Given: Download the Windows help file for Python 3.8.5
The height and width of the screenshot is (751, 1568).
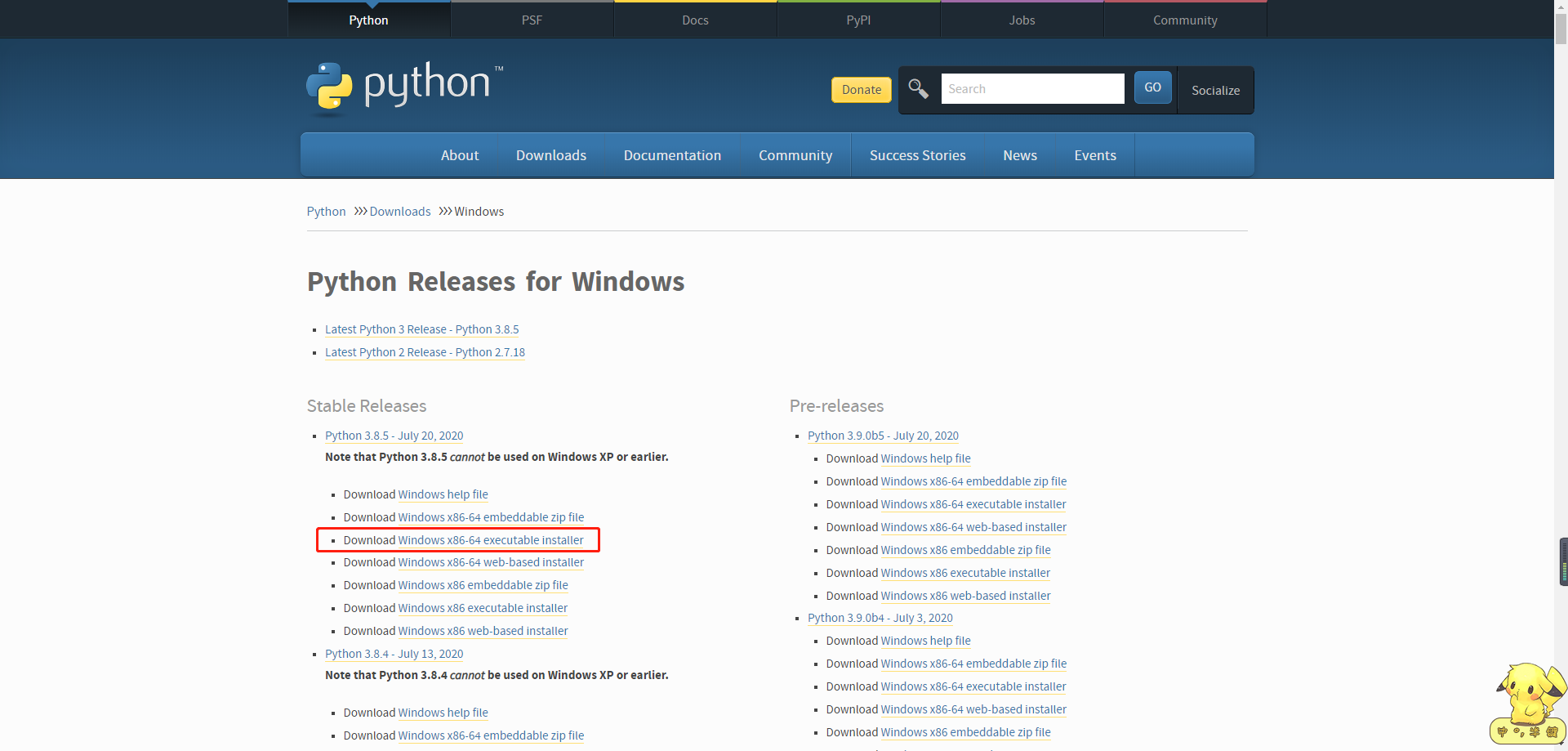Looking at the screenshot, I should pyautogui.click(x=443, y=494).
